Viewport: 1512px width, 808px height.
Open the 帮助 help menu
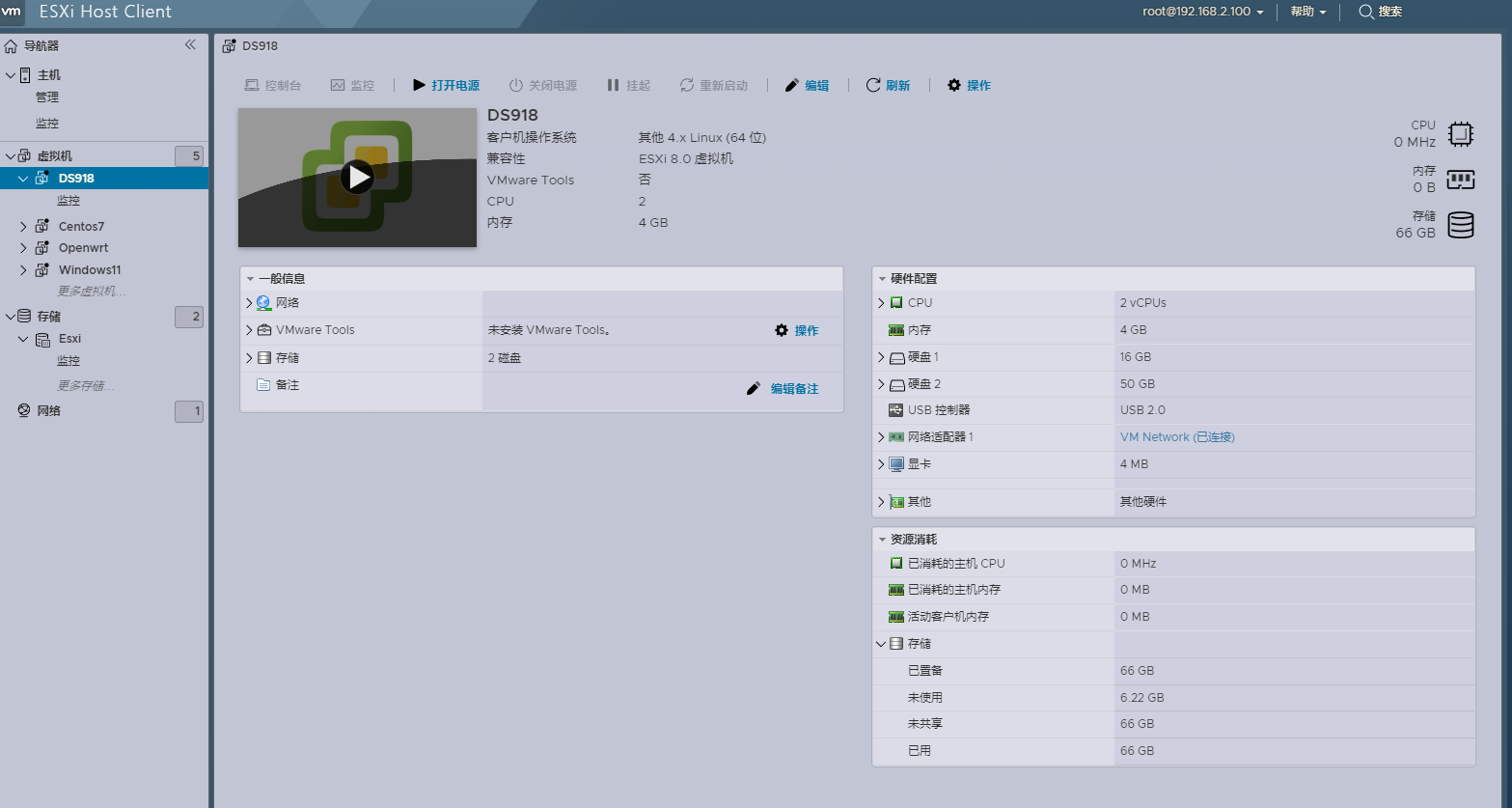tap(1302, 12)
